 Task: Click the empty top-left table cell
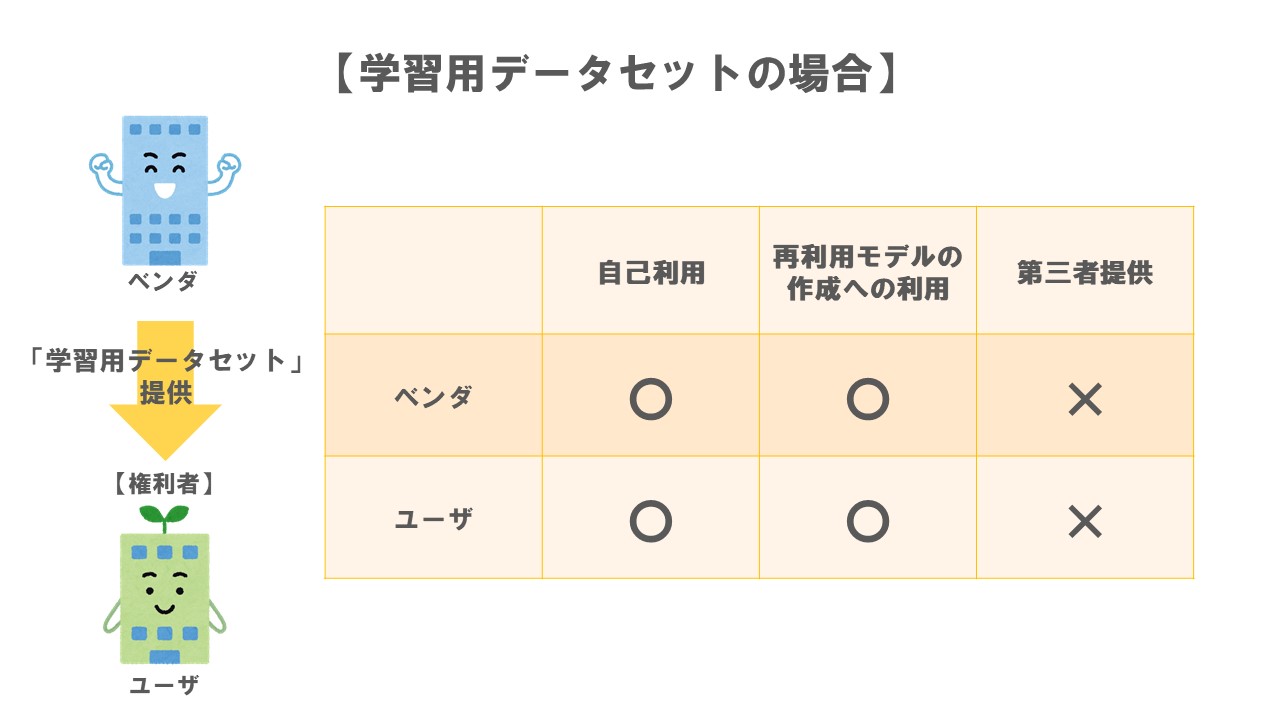click(x=433, y=270)
